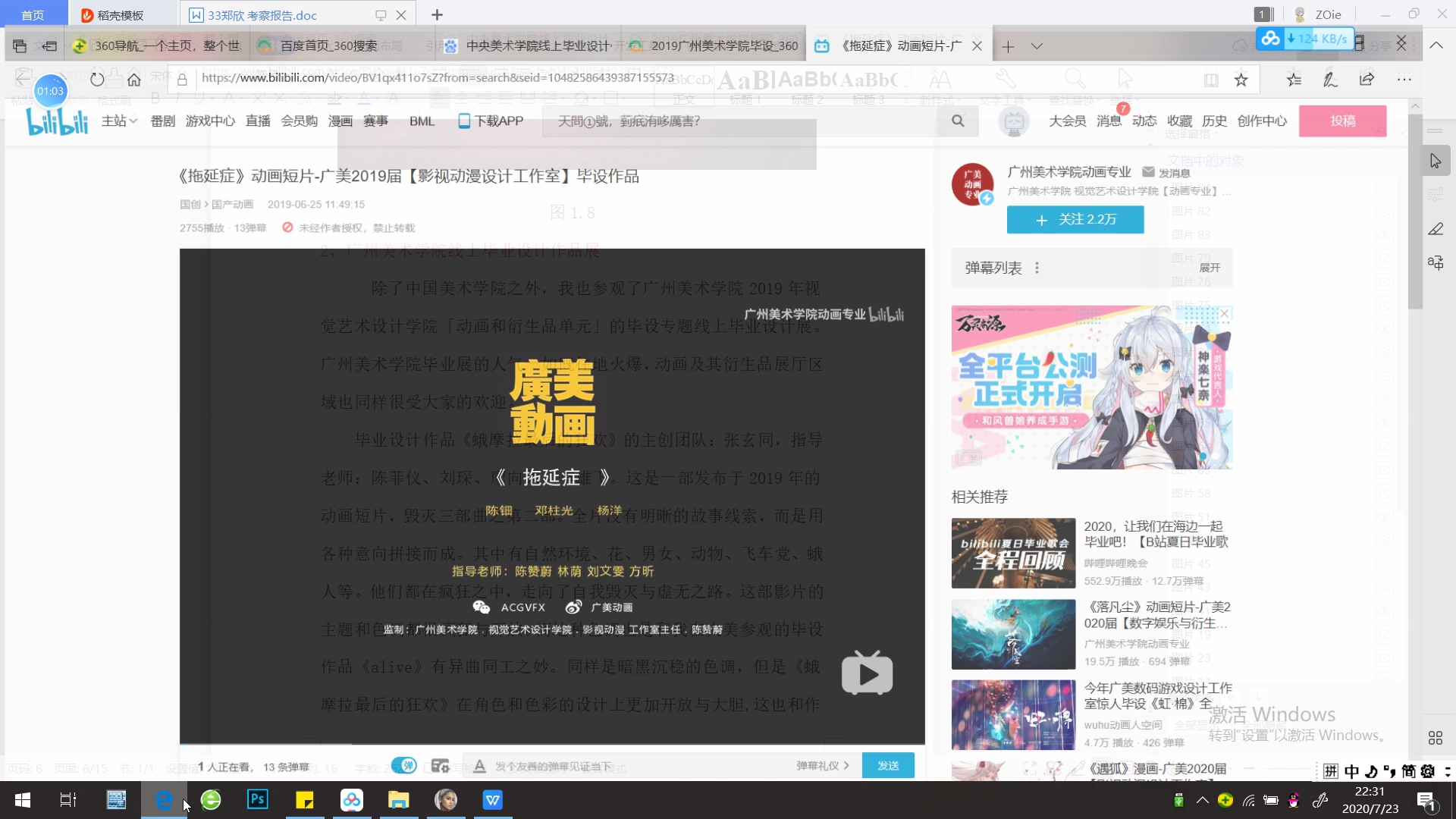Viewport: 1456px width, 819px height.
Task: Toggle the danmaku display switch
Action: click(404, 766)
